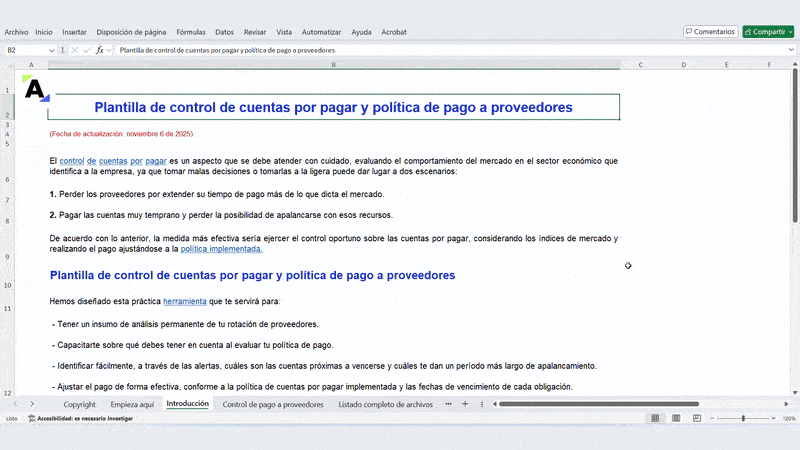Adjust the zoom slider in status bar
Viewport: 800px width, 450px height.
pos(744,418)
